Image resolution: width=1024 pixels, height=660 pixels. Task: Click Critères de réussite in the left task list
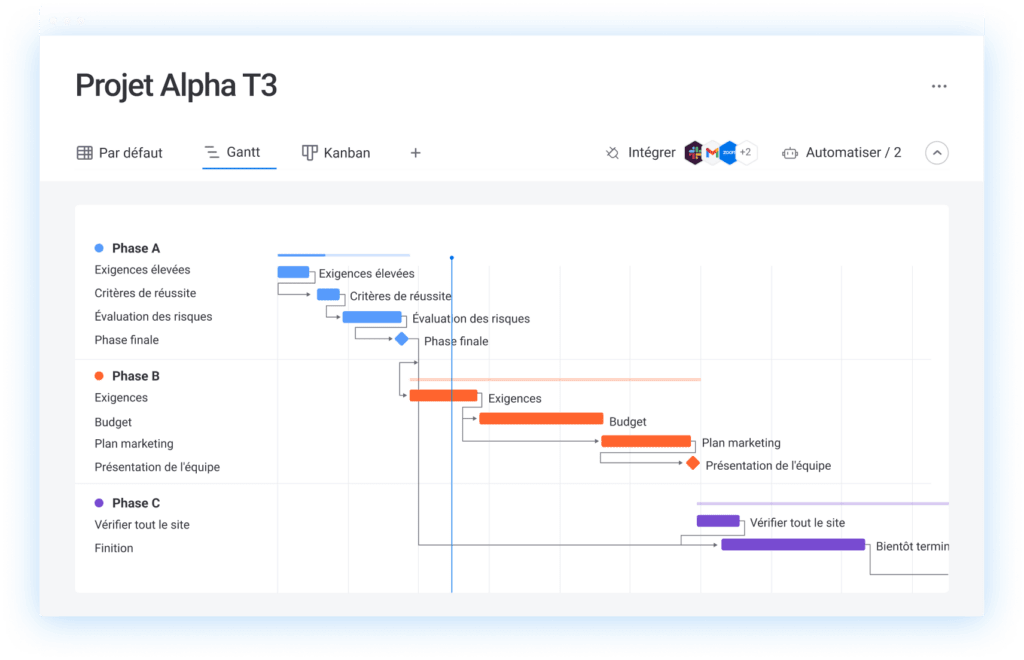click(x=145, y=293)
